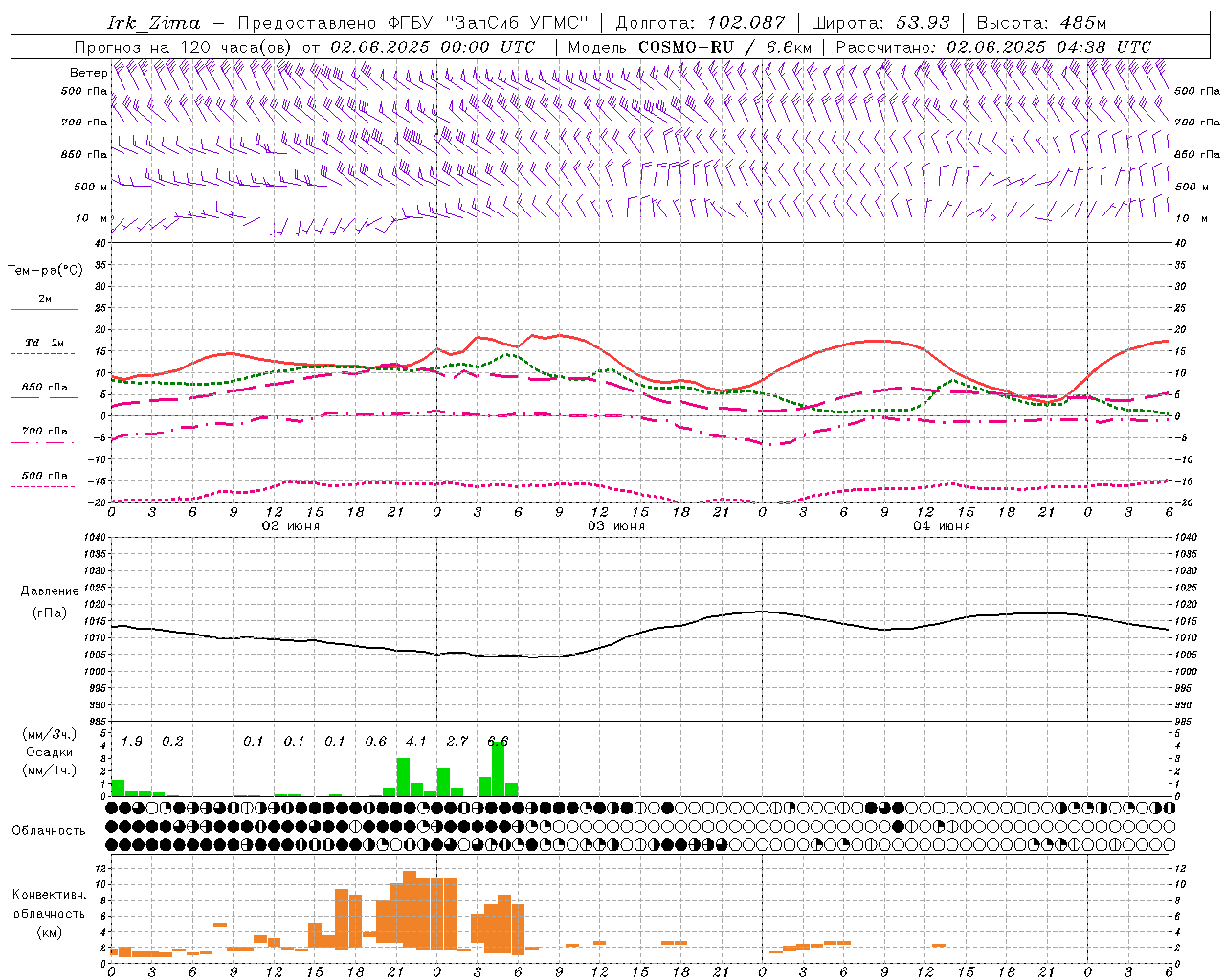Click 'Прогноз на 120 часа(ов)' forecast line

click(185, 47)
